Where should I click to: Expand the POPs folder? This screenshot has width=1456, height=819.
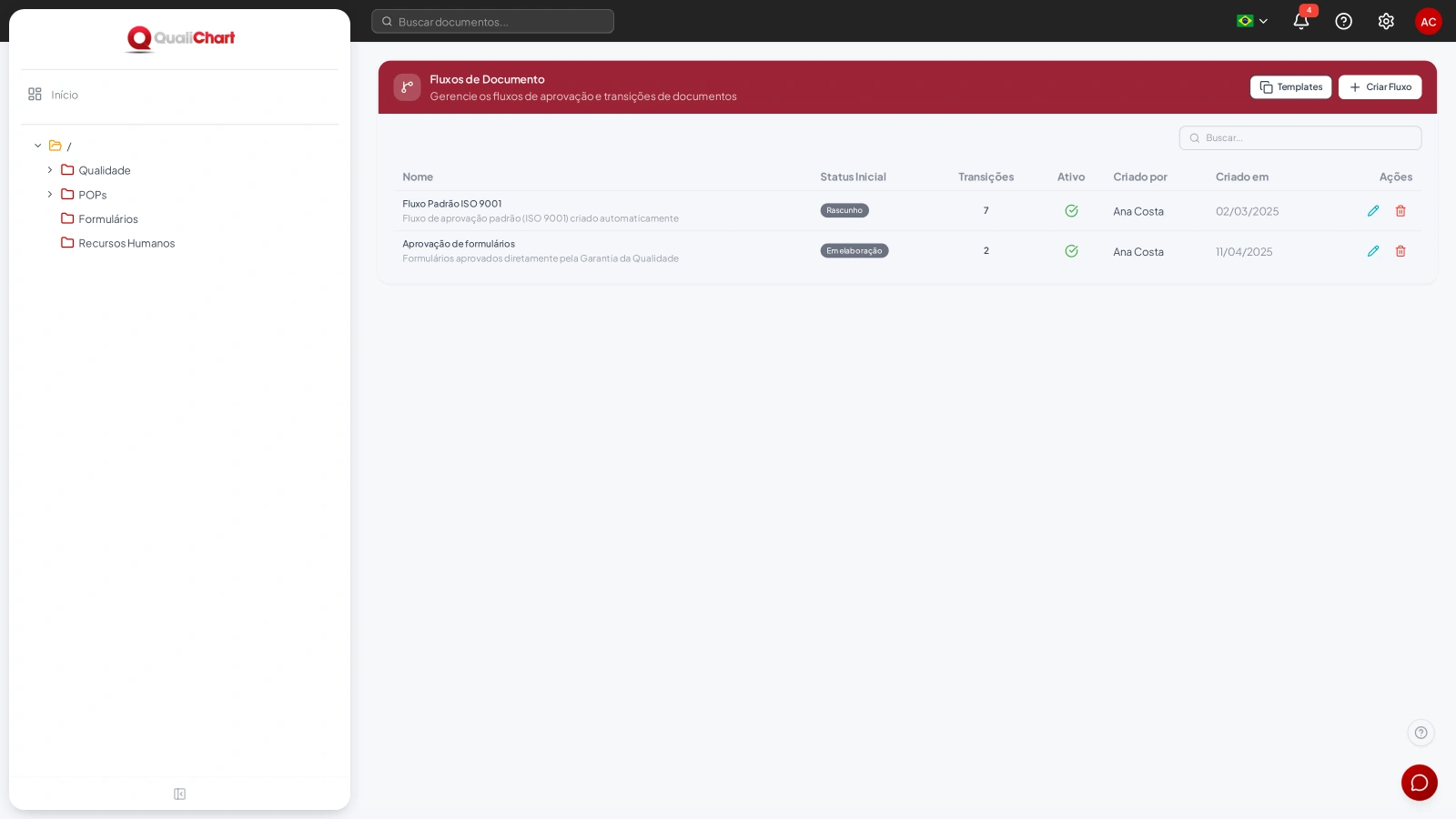pyautogui.click(x=50, y=195)
